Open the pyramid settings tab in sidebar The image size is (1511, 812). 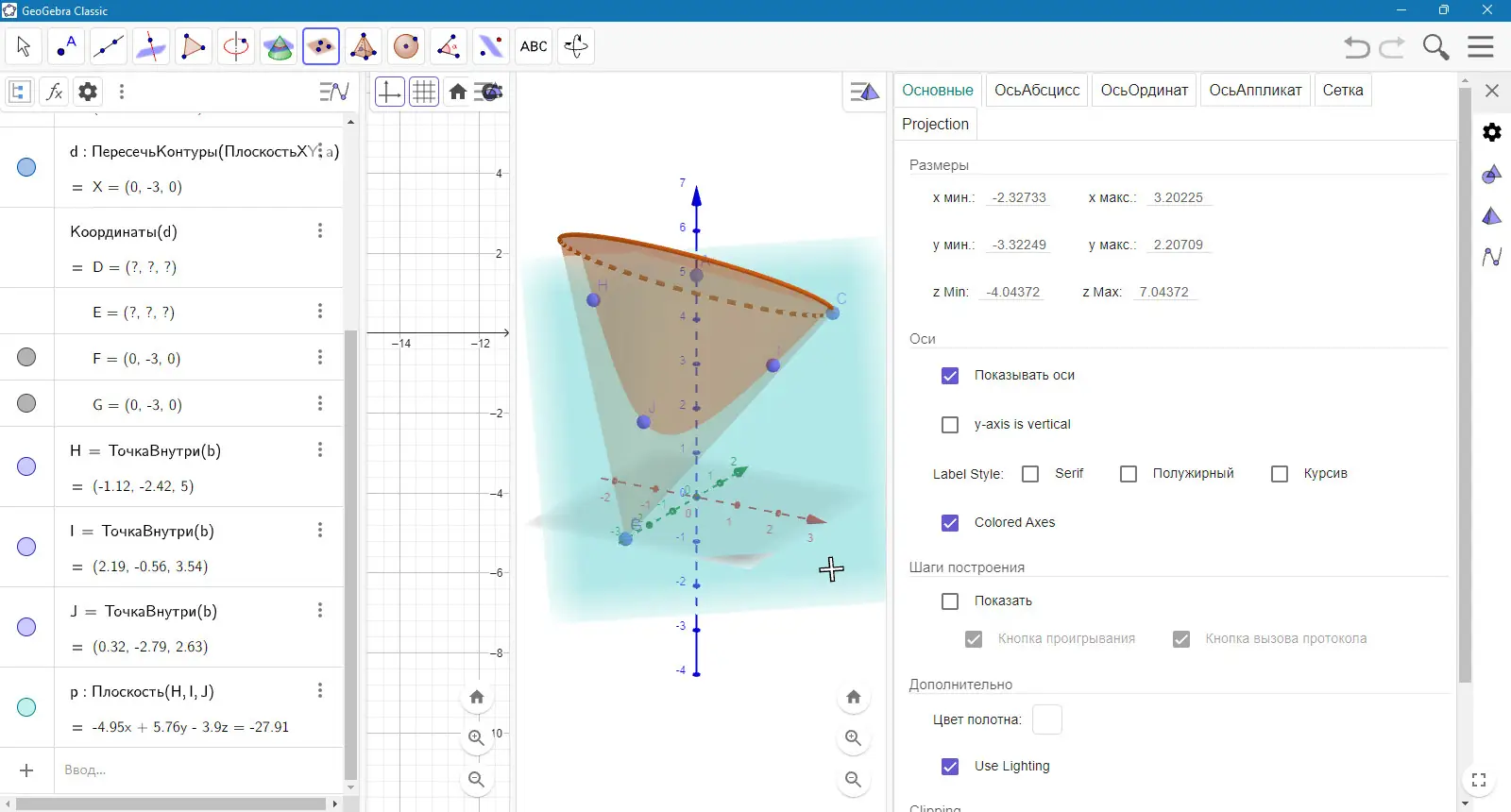tap(1492, 216)
